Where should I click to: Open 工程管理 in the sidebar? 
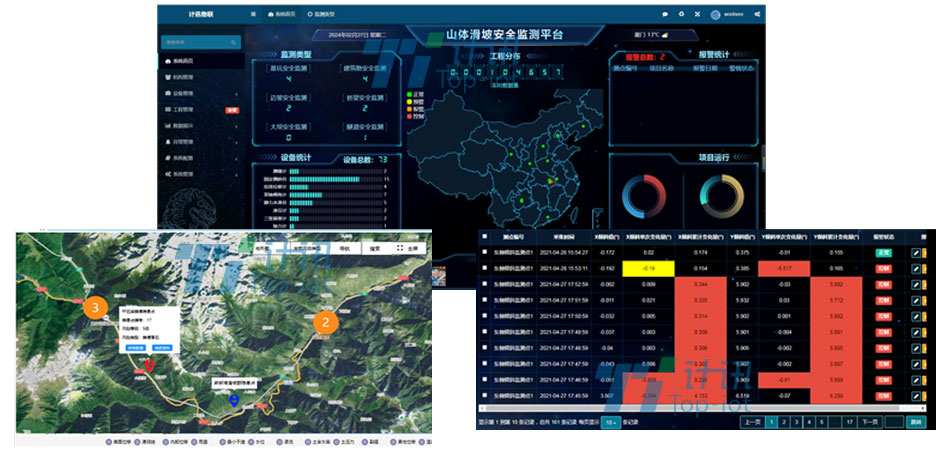tap(201, 110)
